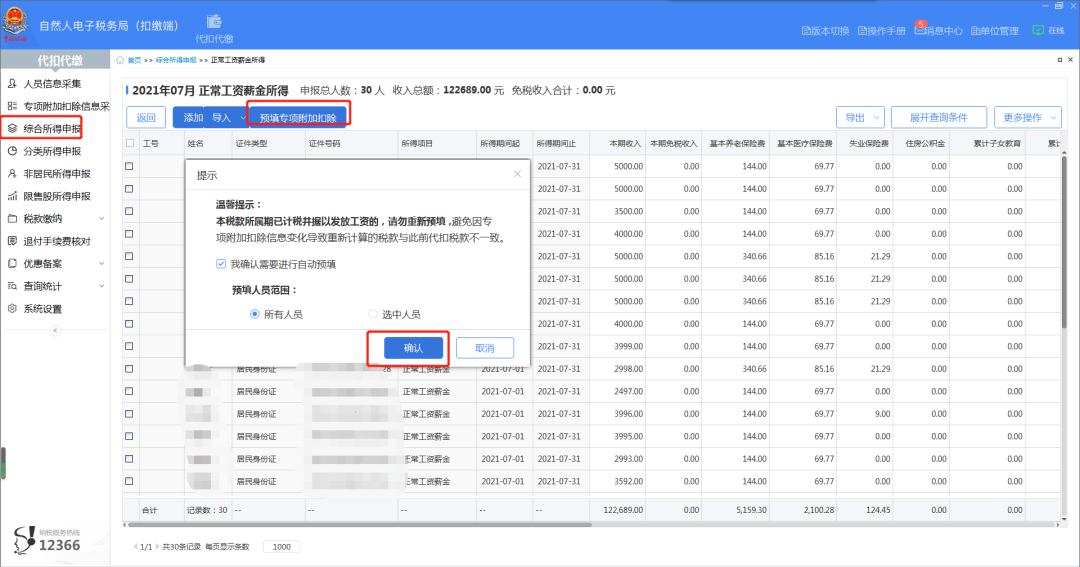The image size is (1080, 567).
Task: Check the row checkbox for 2998.00 income
Action: click(129, 369)
